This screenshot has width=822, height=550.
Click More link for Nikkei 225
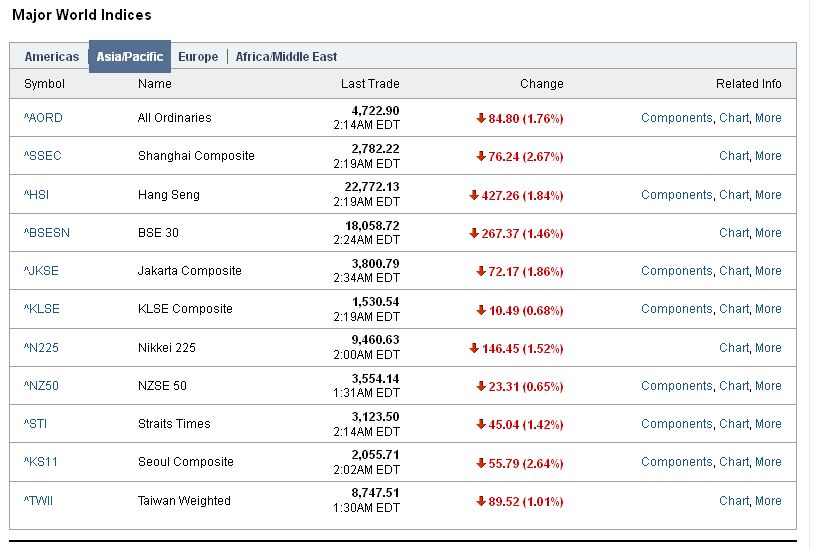tap(768, 348)
